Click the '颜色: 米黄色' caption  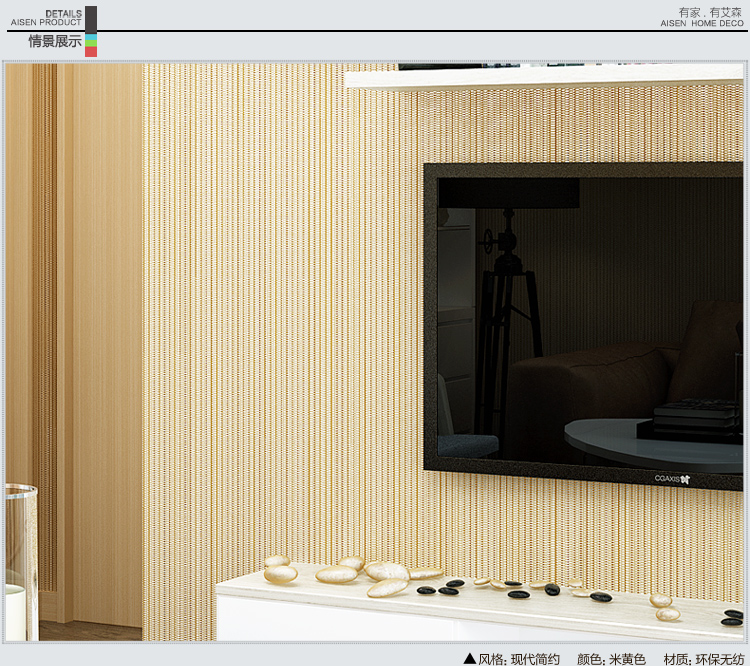pyautogui.click(x=611, y=659)
